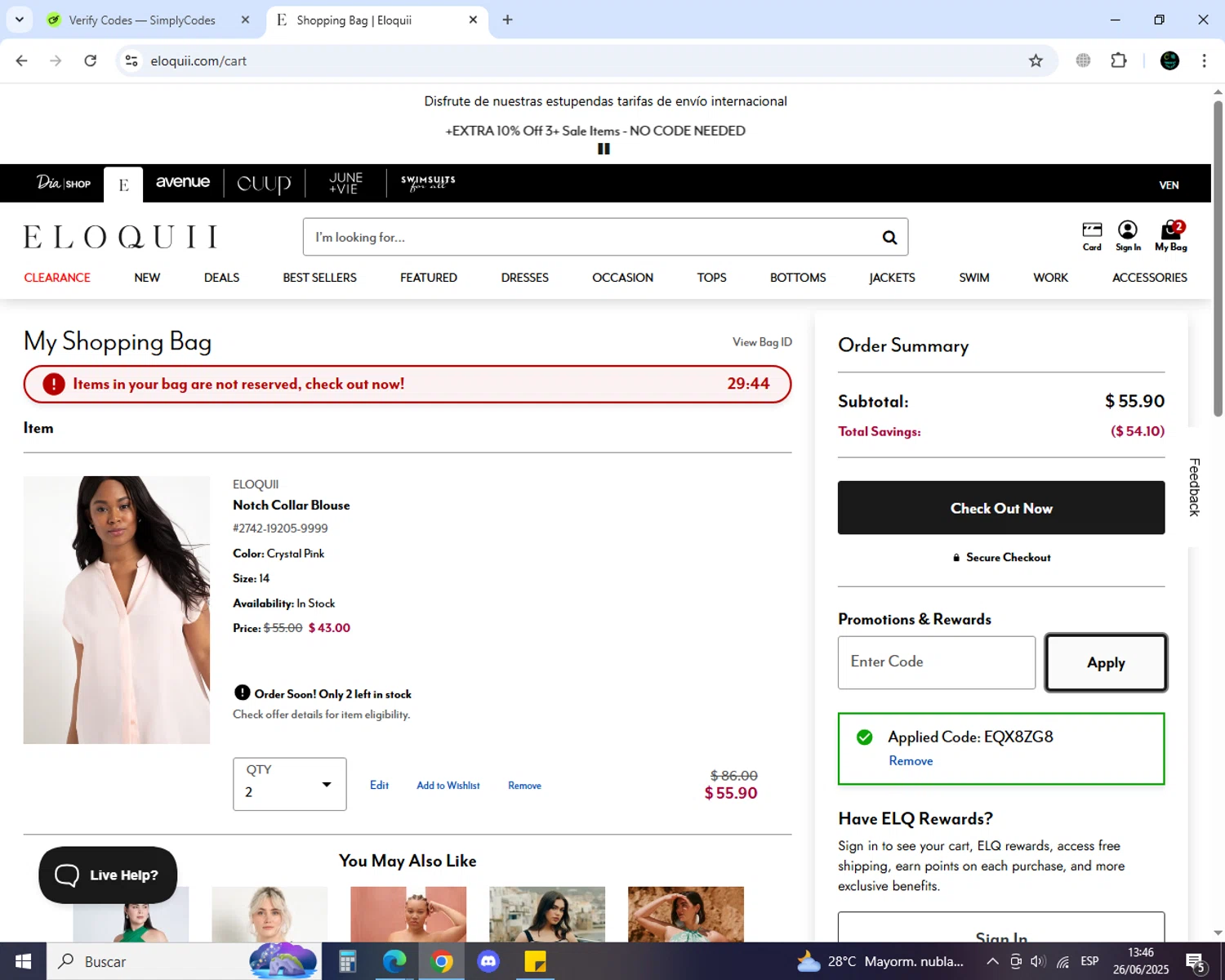Screen dimensions: 1225x980
Task: Switch to Verify Codes SimplyCodes tab
Action: (x=142, y=20)
